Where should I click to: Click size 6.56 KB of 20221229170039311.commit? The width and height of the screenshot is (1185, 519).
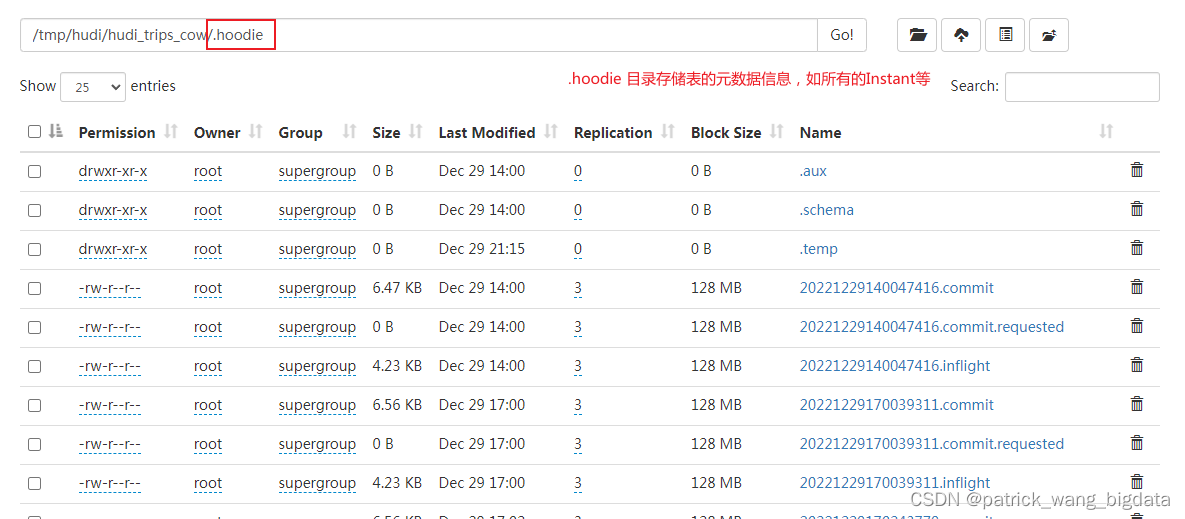click(x=397, y=405)
